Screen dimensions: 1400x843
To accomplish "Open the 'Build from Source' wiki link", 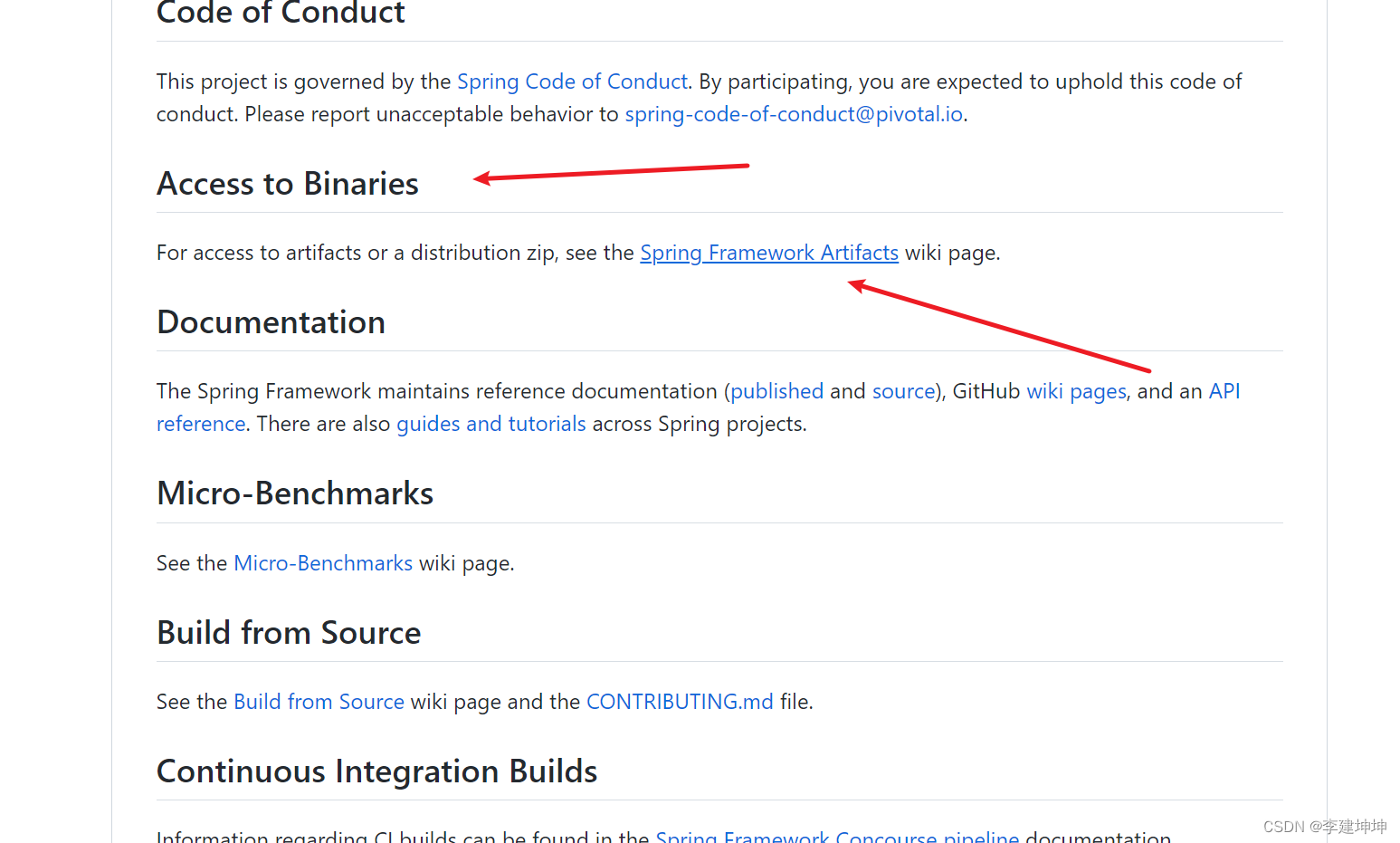I will coord(319,702).
